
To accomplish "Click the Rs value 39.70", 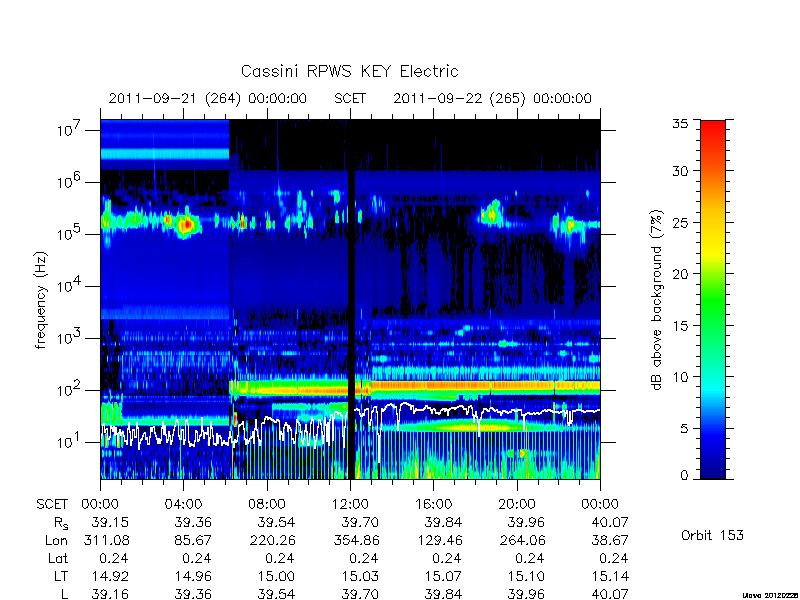I will [360, 522].
